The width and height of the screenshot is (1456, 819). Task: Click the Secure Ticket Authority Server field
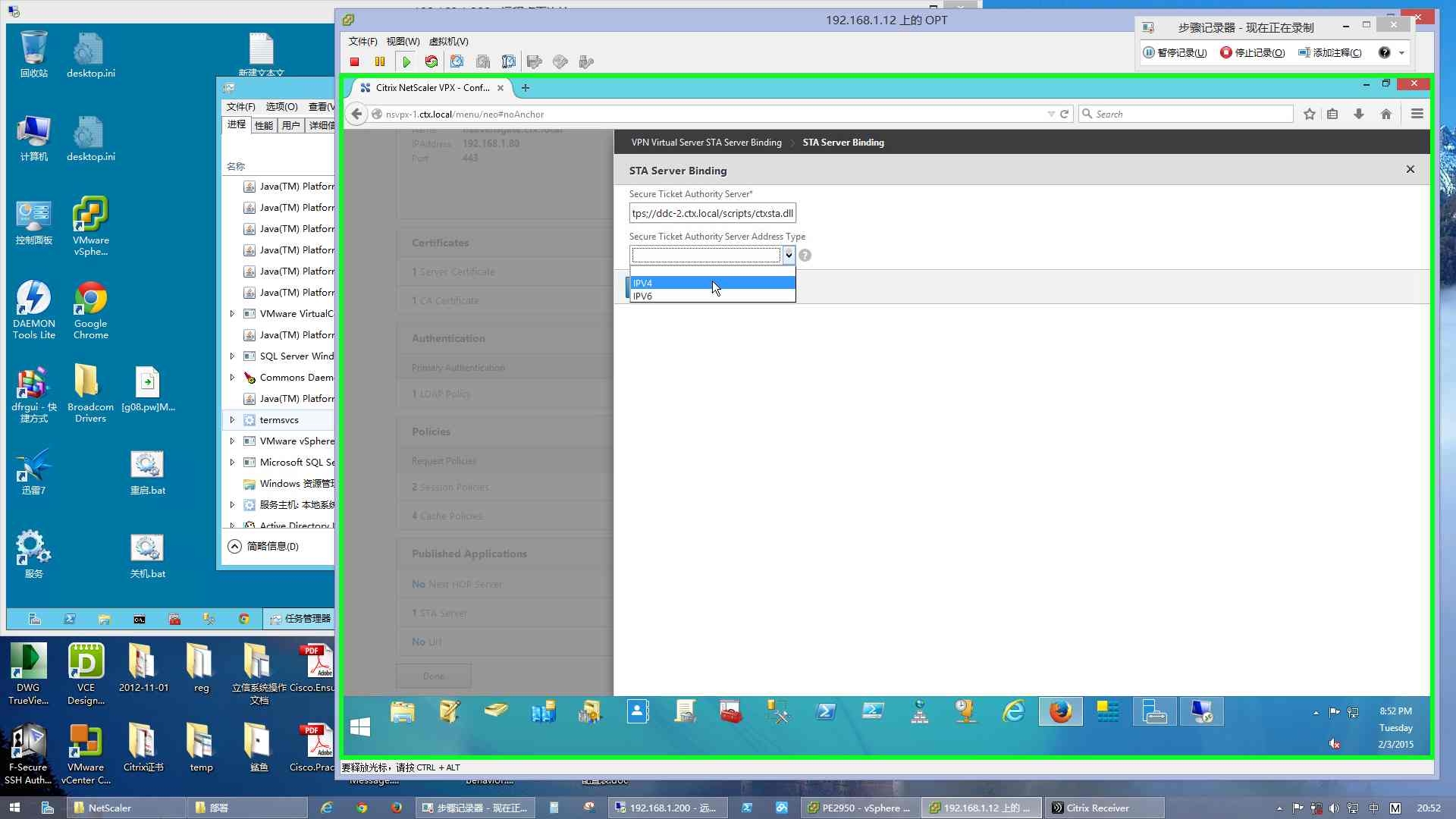pyautogui.click(x=713, y=214)
